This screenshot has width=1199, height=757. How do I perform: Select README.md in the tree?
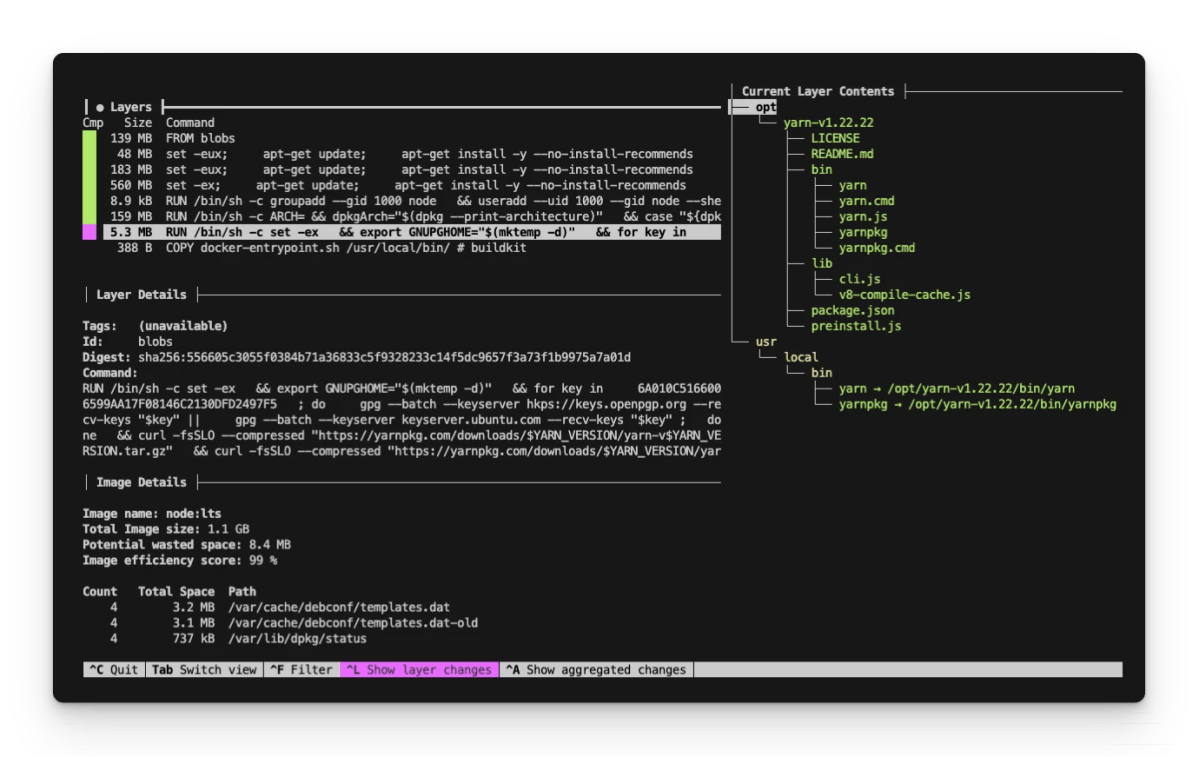[842, 154]
